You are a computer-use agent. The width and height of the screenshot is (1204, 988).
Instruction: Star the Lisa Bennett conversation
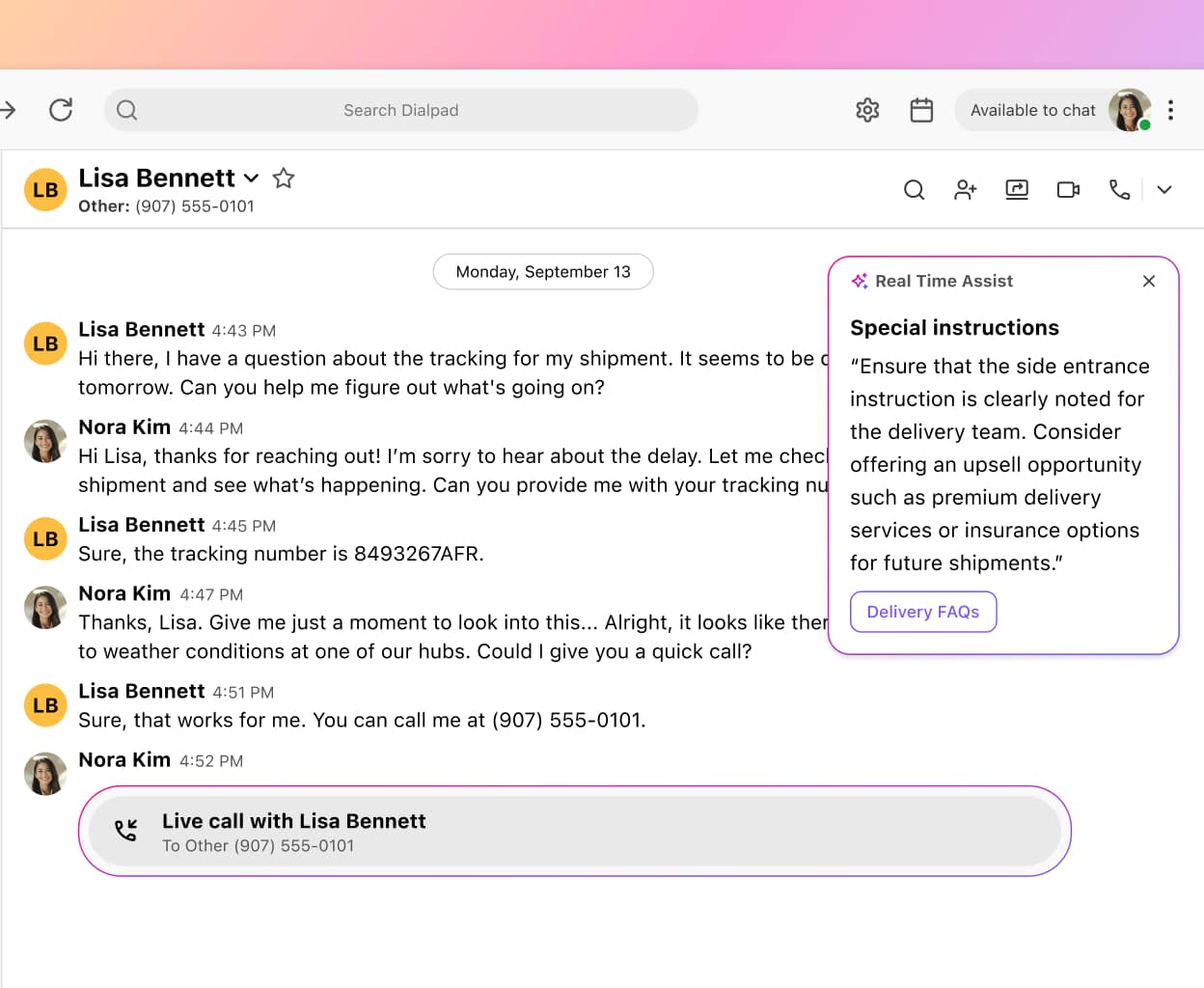pos(284,178)
